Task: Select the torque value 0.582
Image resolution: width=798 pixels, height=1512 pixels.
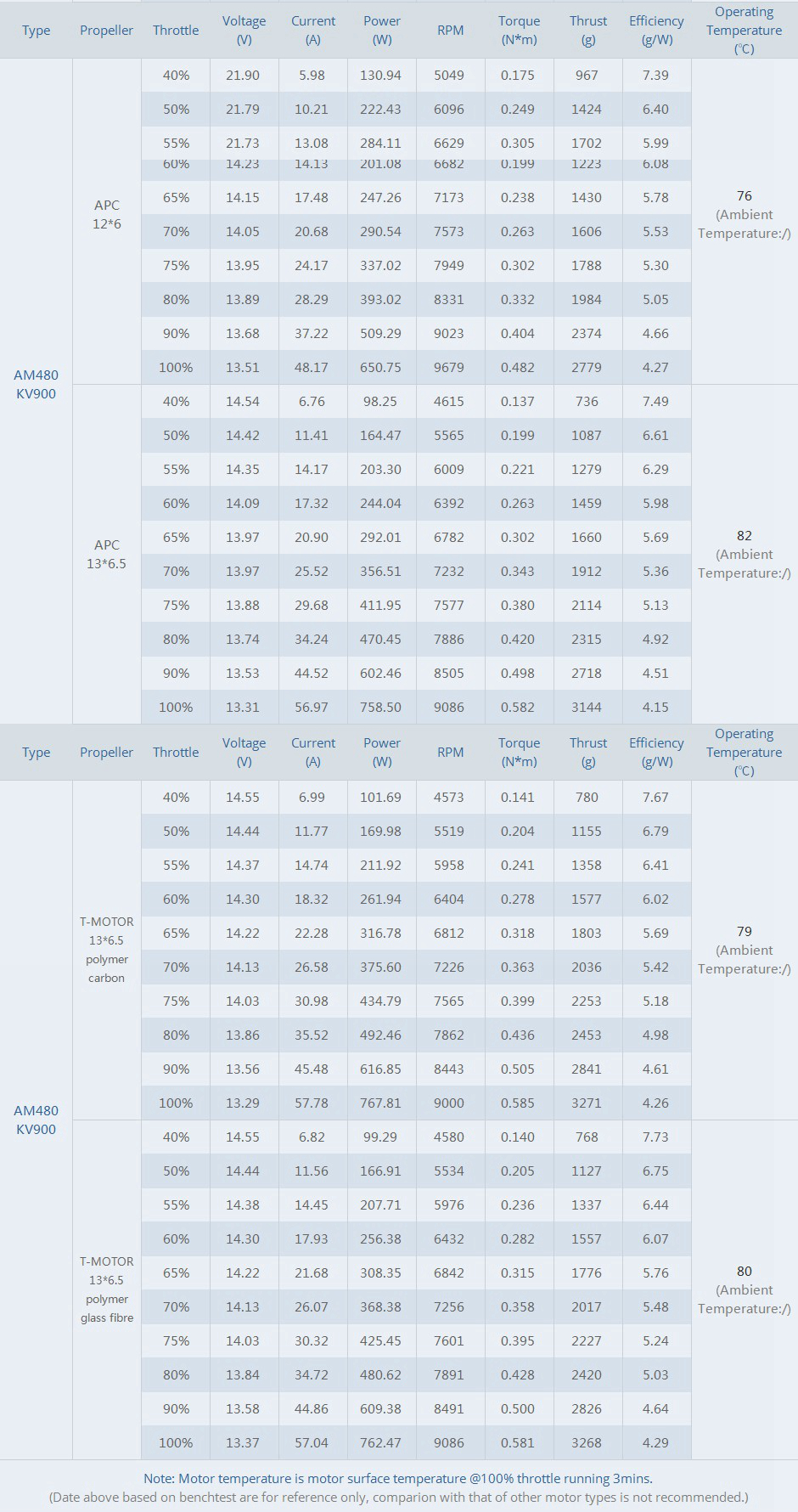Action: point(518,707)
